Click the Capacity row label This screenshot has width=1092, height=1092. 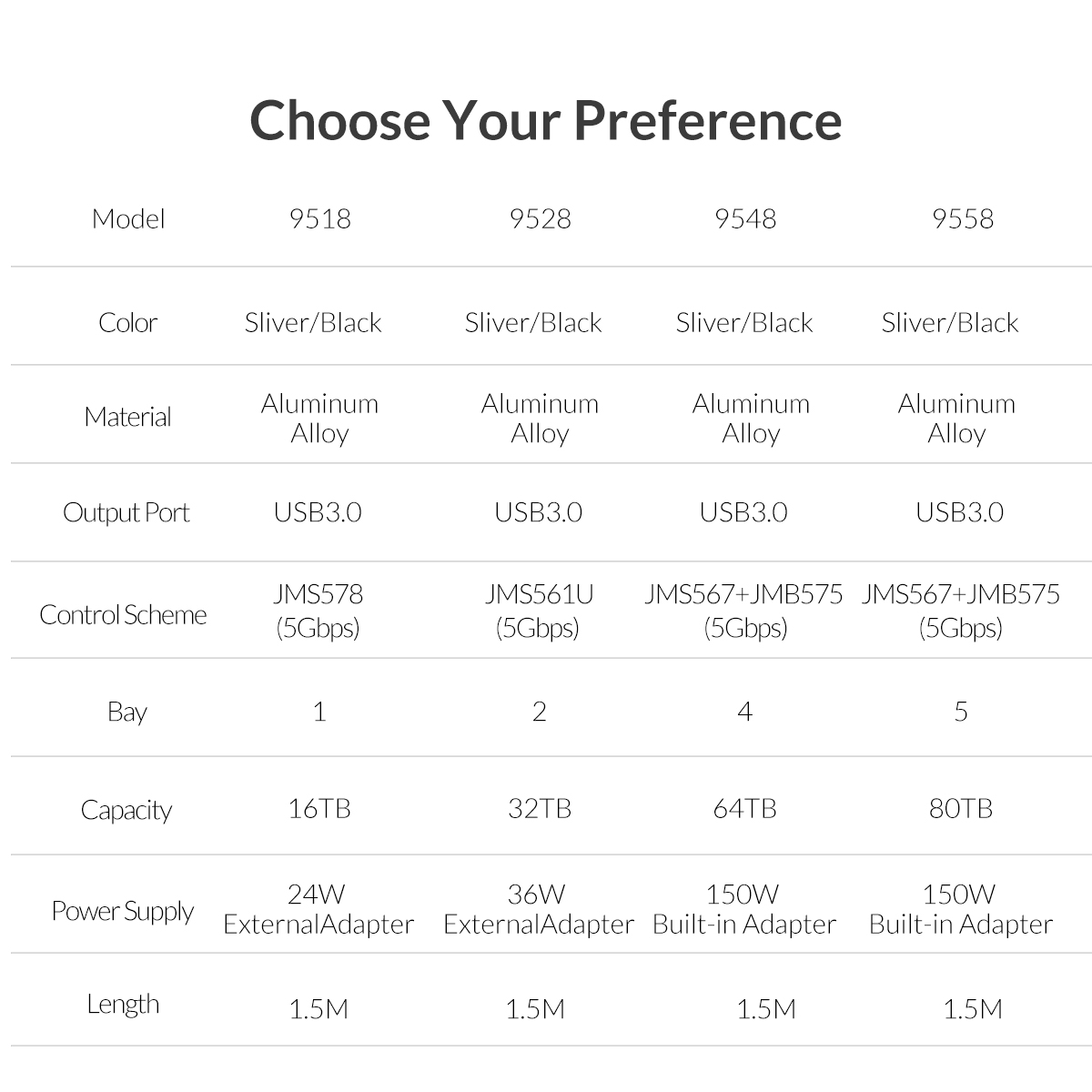[x=126, y=810]
